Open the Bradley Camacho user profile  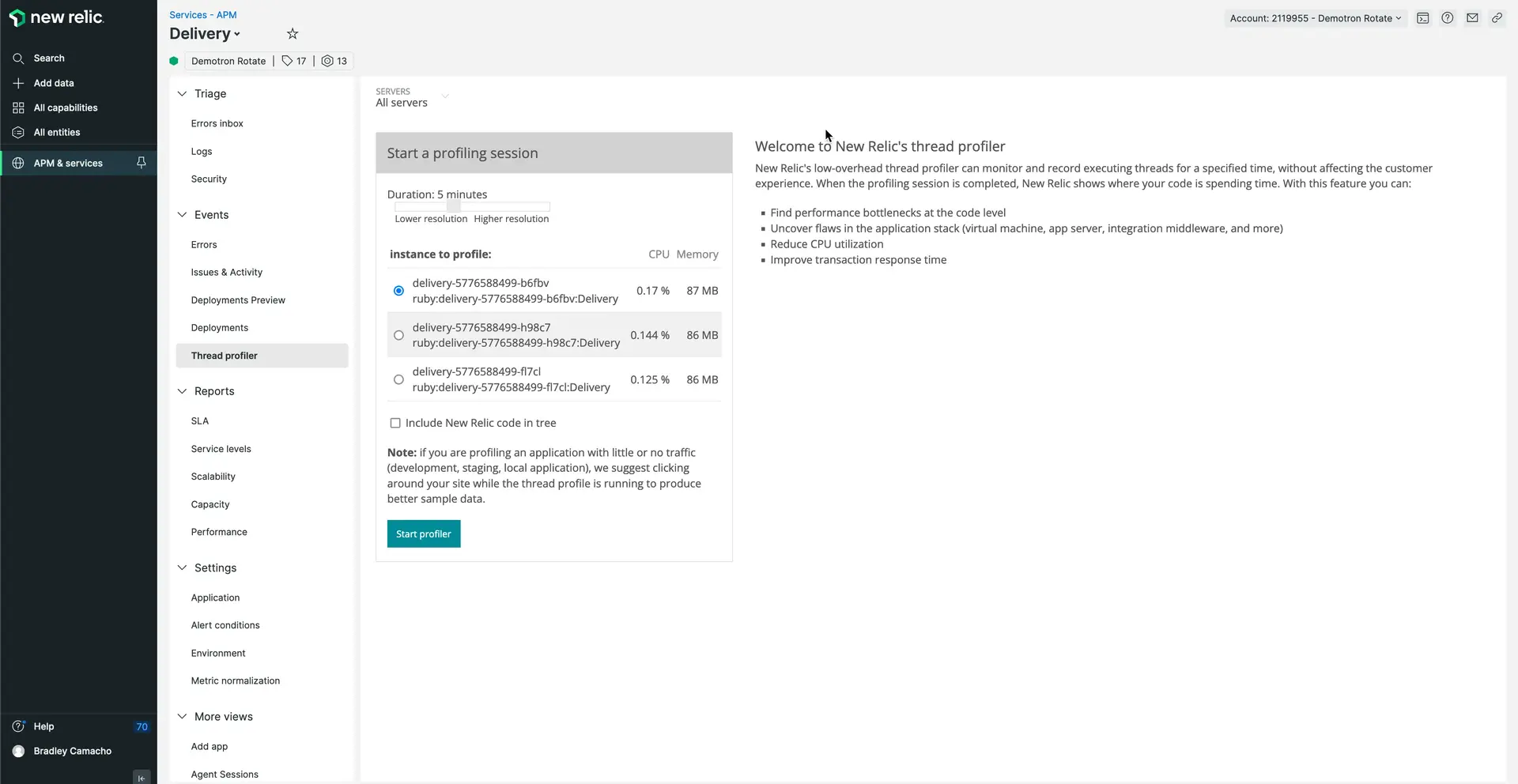pos(72,751)
